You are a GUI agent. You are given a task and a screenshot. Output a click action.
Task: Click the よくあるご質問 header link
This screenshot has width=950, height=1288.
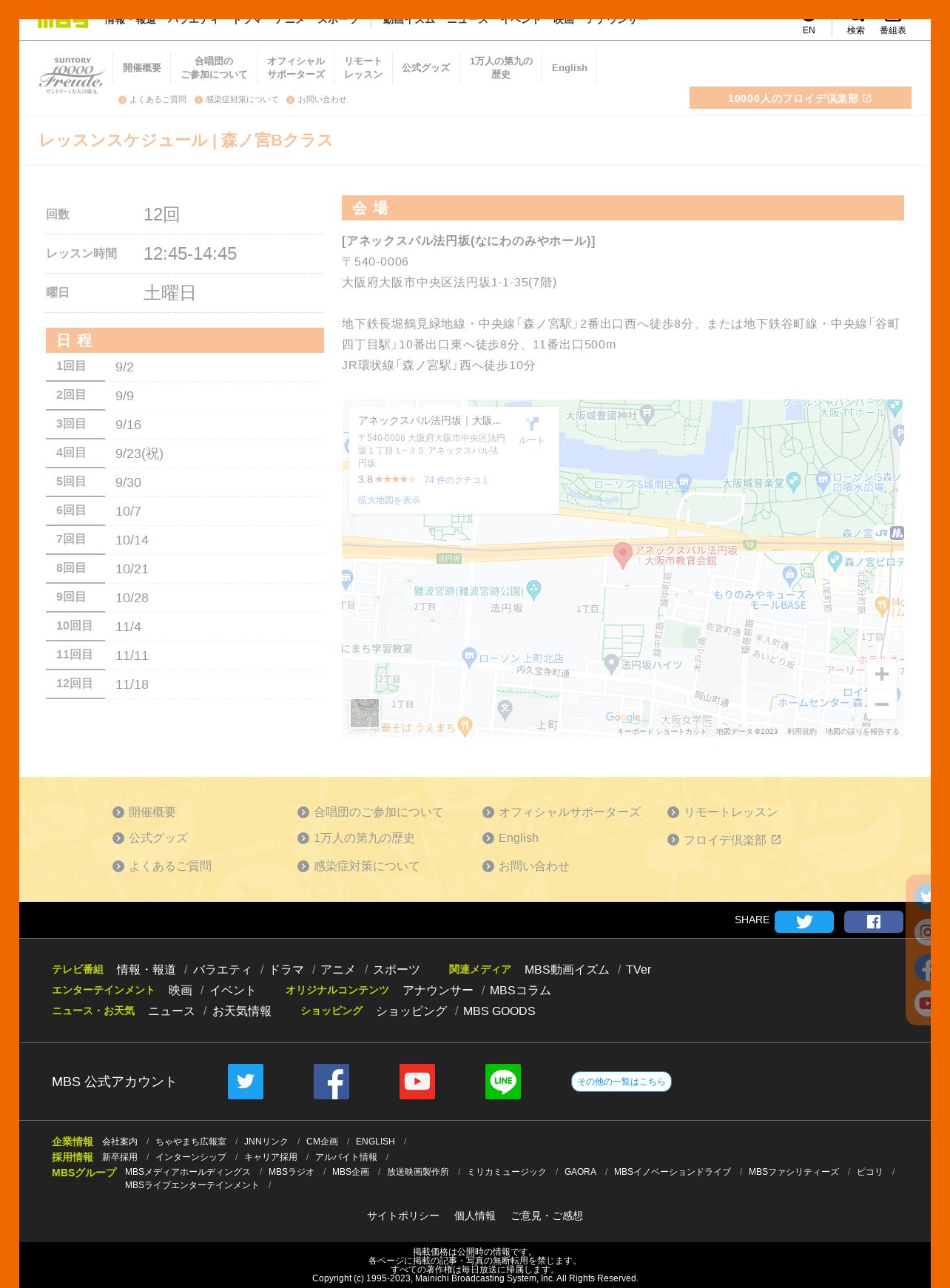pos(152,100)
